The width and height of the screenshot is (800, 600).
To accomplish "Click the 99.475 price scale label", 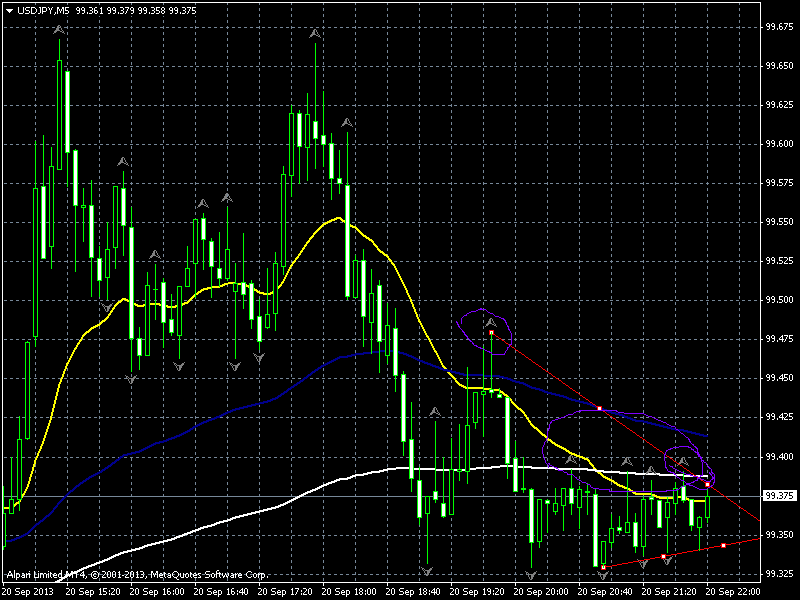I will 780,339.
